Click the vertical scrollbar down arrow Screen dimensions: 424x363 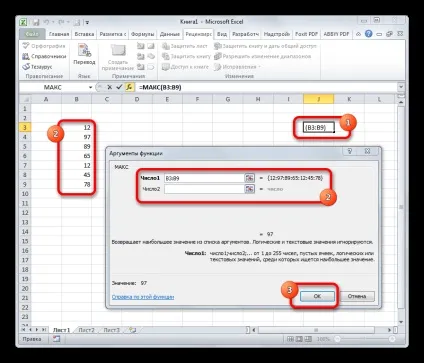pos(401,322)
